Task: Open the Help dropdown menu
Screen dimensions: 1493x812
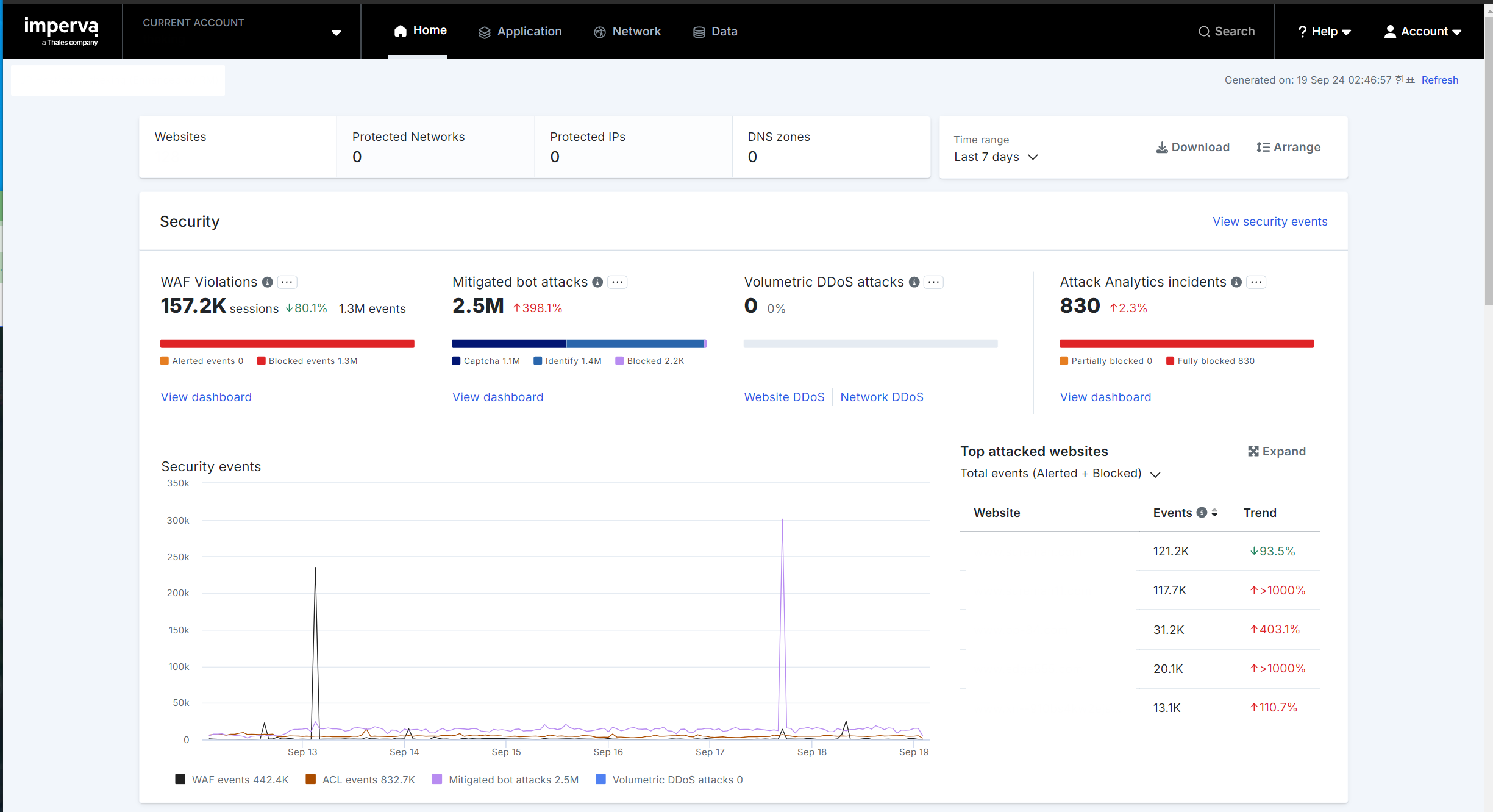Action: [x=1325, y=32]
